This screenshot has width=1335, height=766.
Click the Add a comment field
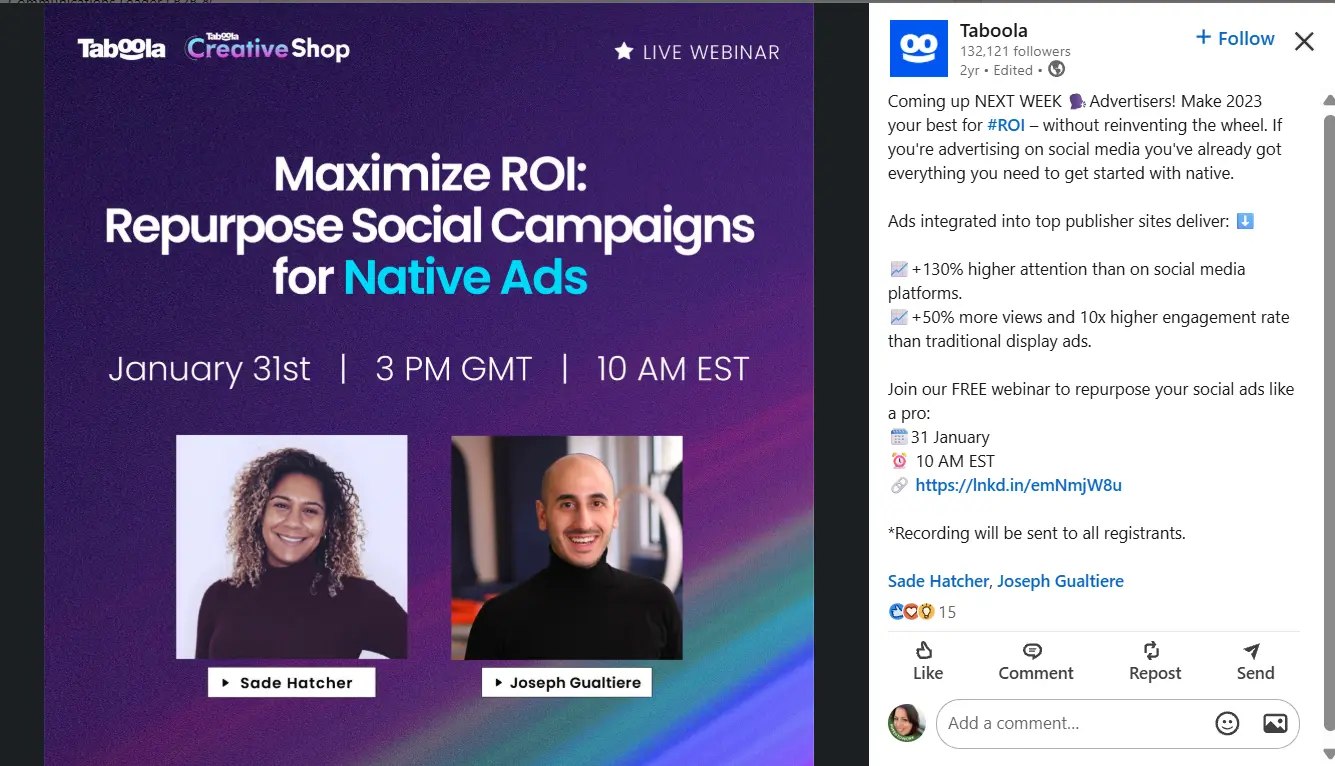point(1075,723)
